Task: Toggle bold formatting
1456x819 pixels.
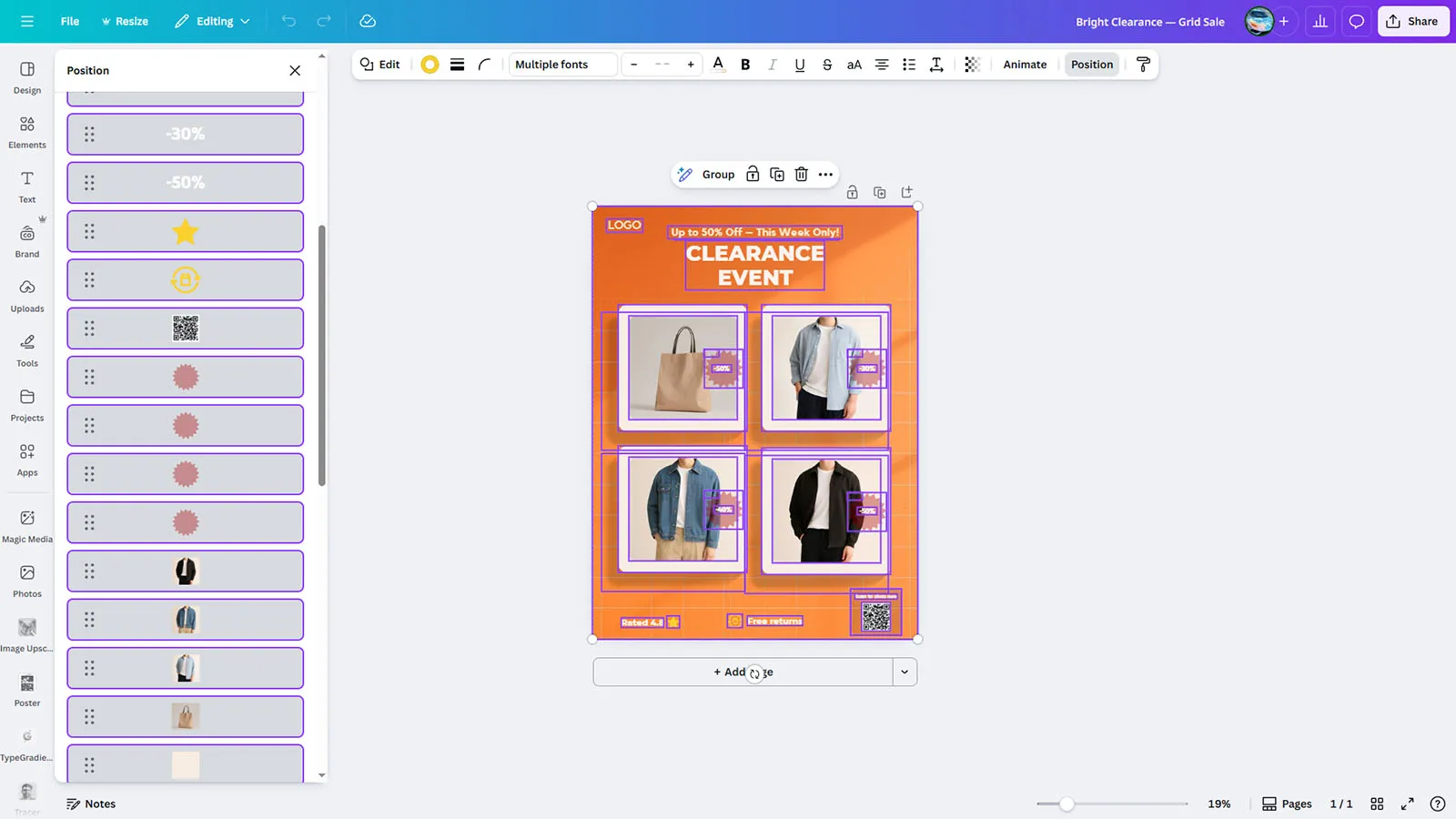Action: [x=745, y=65]
